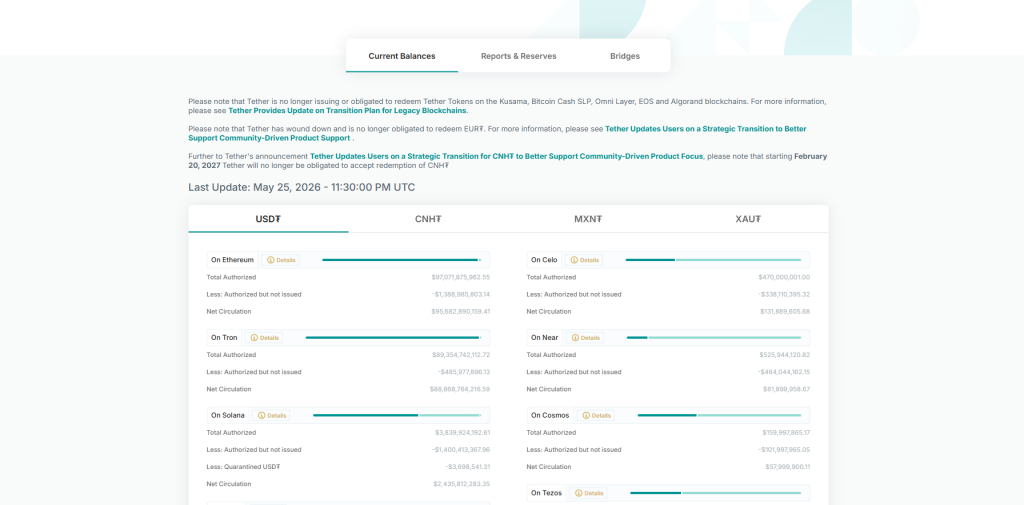Click the On Solana issuance progress bar
This screenshot has width=1024, height=505.
(397, 415)
